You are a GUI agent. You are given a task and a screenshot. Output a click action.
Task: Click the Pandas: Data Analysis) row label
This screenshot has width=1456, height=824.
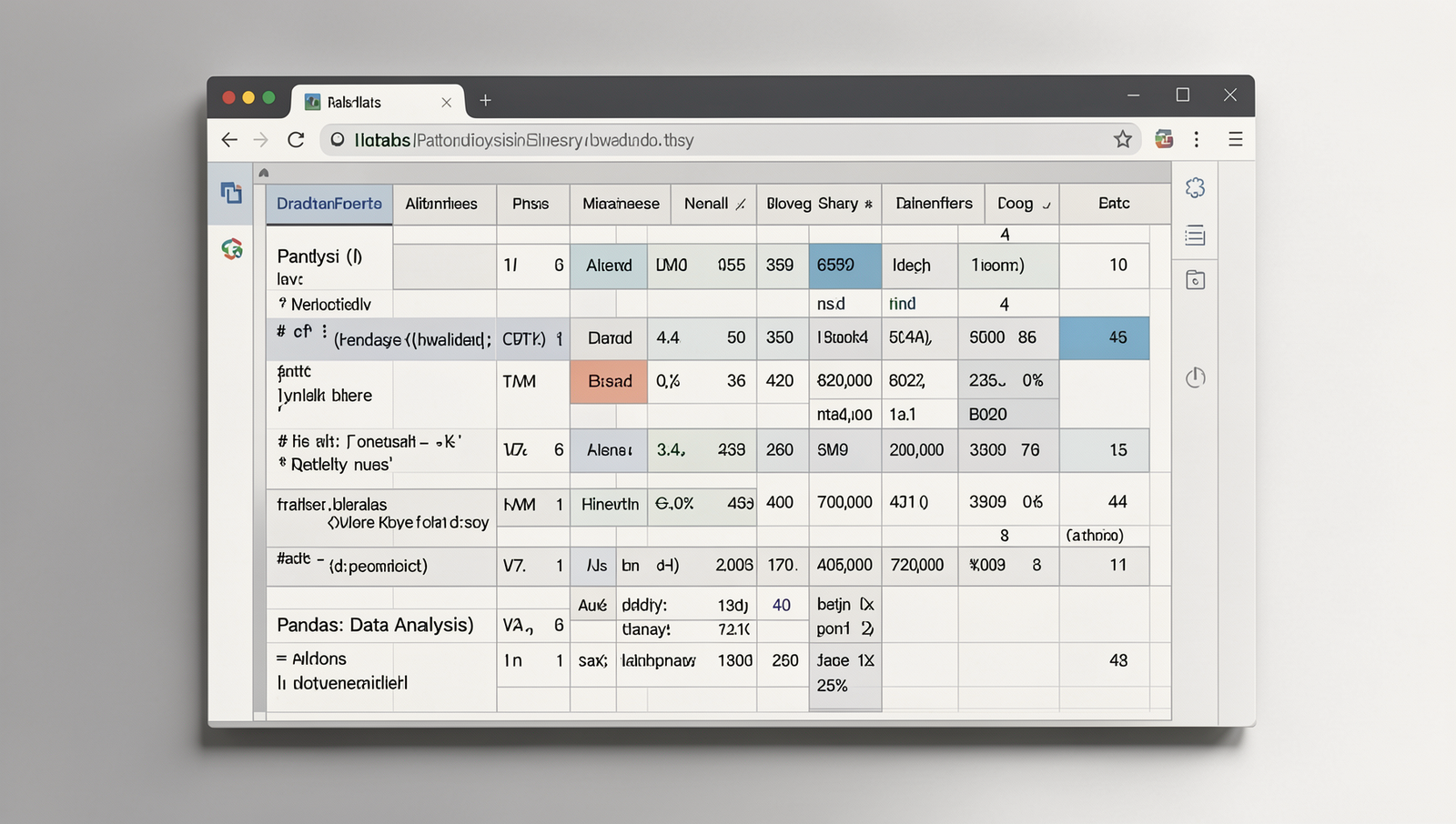click(x=375, y=625)
